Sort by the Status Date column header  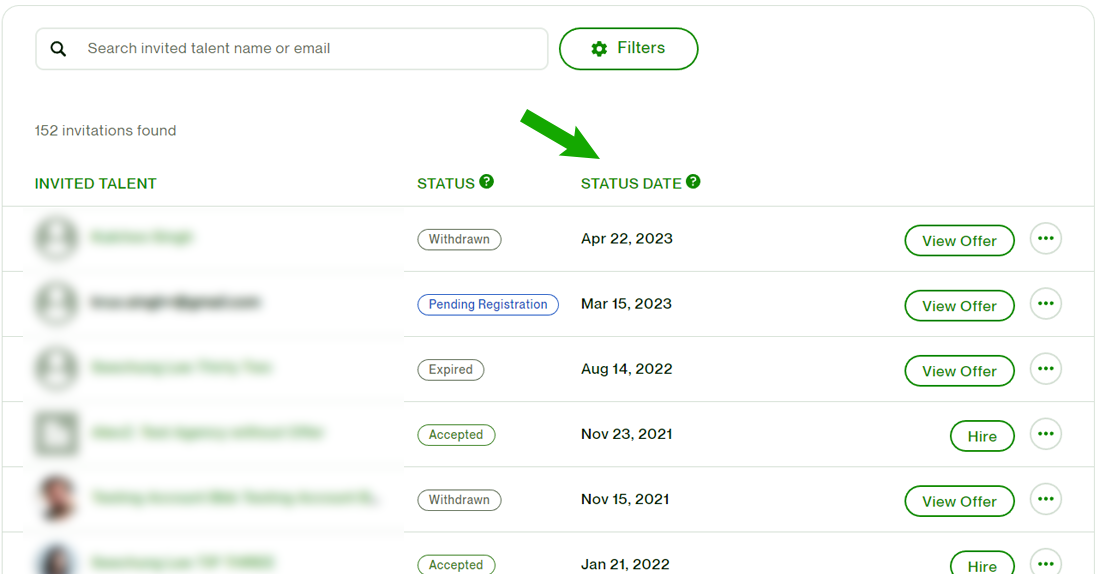(x=631, y=184)
